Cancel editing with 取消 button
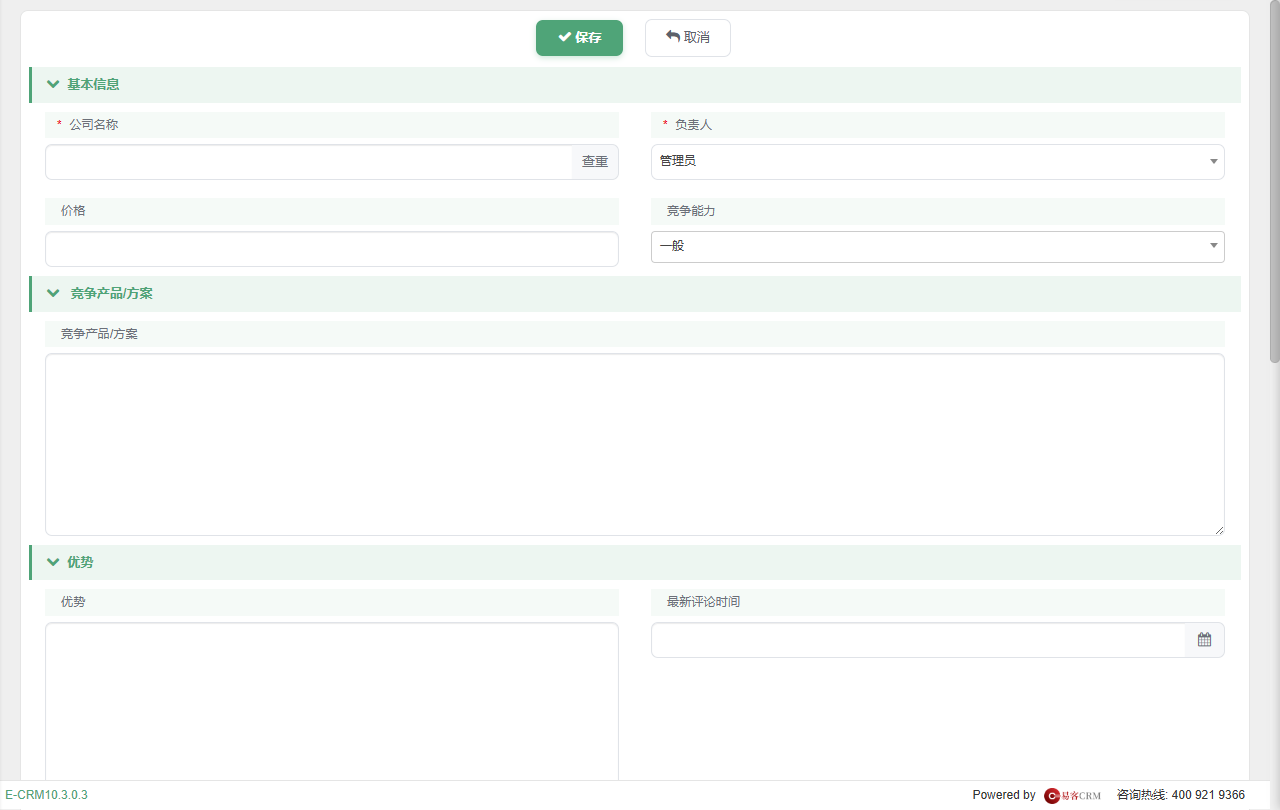Viewport: 1280px width, 810px height. [688, 38]
